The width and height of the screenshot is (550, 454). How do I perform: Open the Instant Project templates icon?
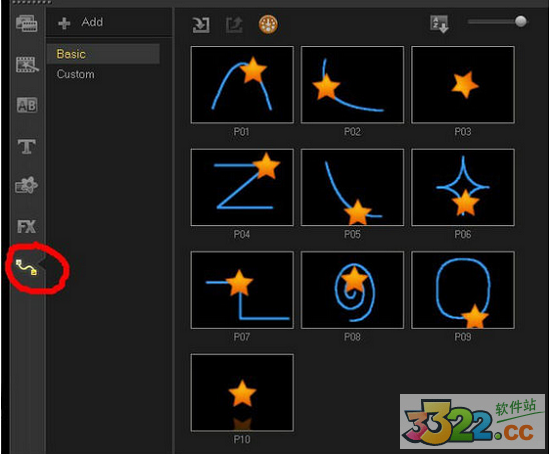click(x=27, y=65)
